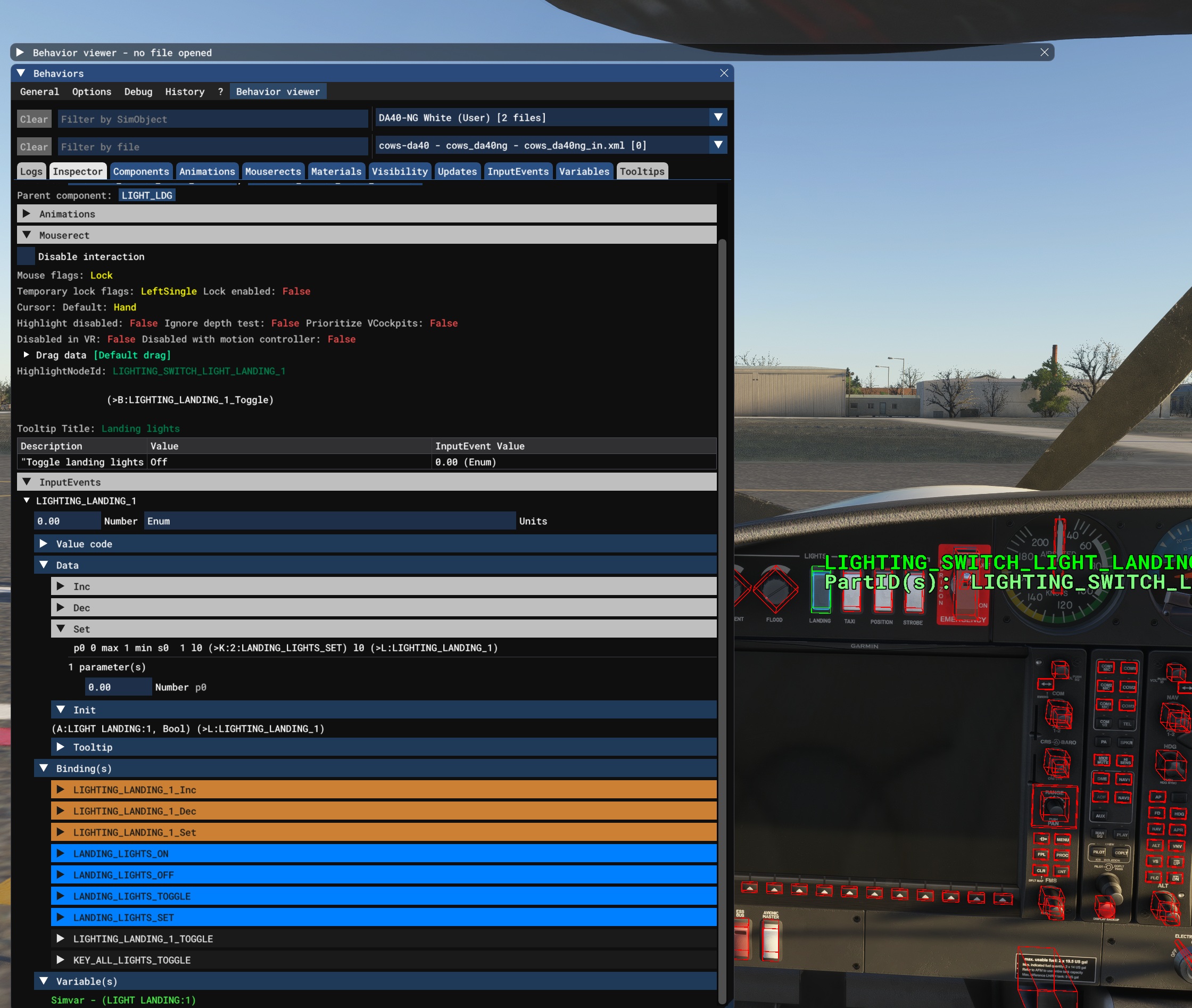Switch to the Mouserects tab
The image size is (1192, 1008).
[x=272, y=171]
